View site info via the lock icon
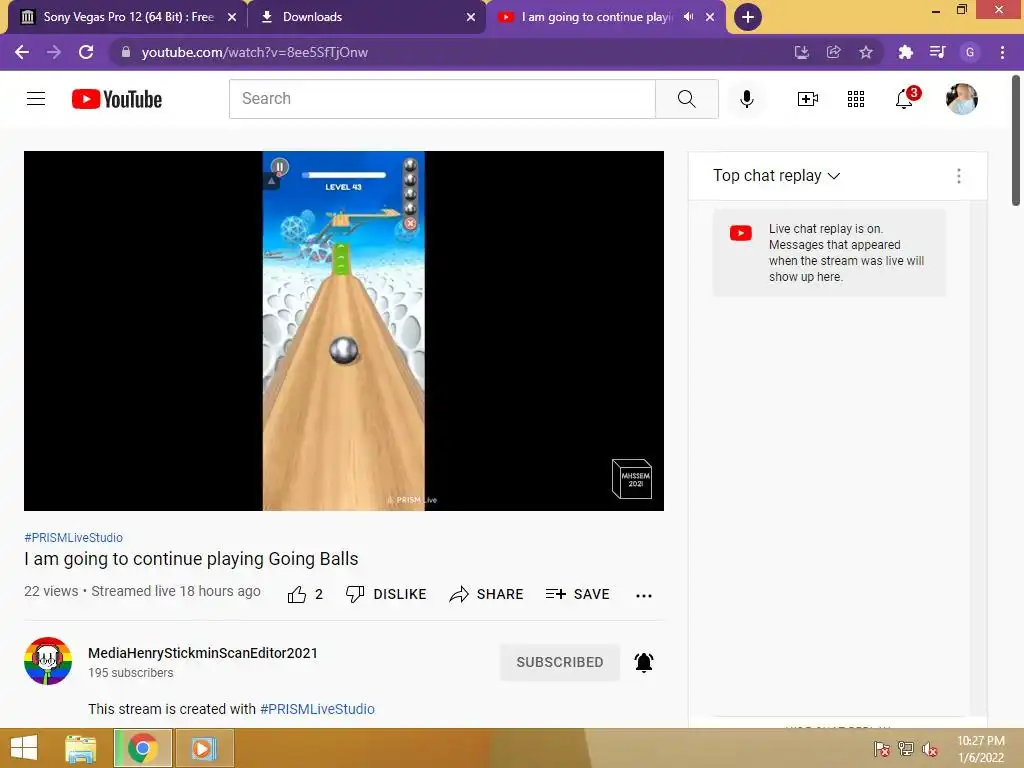Viewport: 1024px width, 768px height. tap(126, 52)
